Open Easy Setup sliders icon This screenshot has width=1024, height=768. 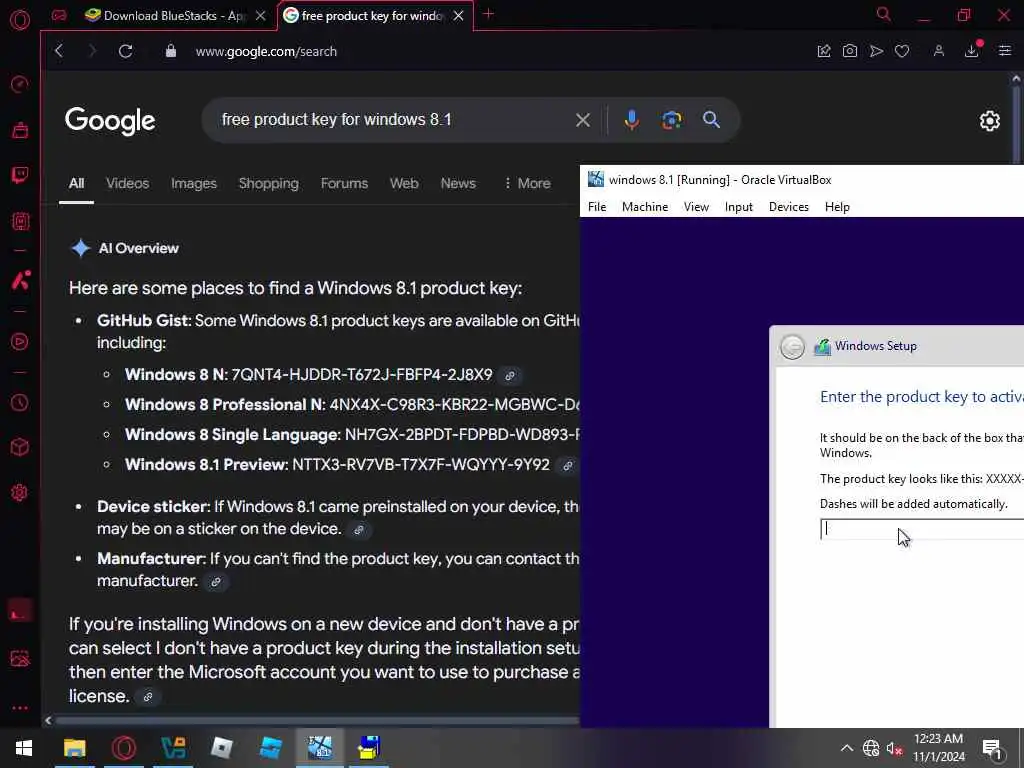pos(1005,51)
